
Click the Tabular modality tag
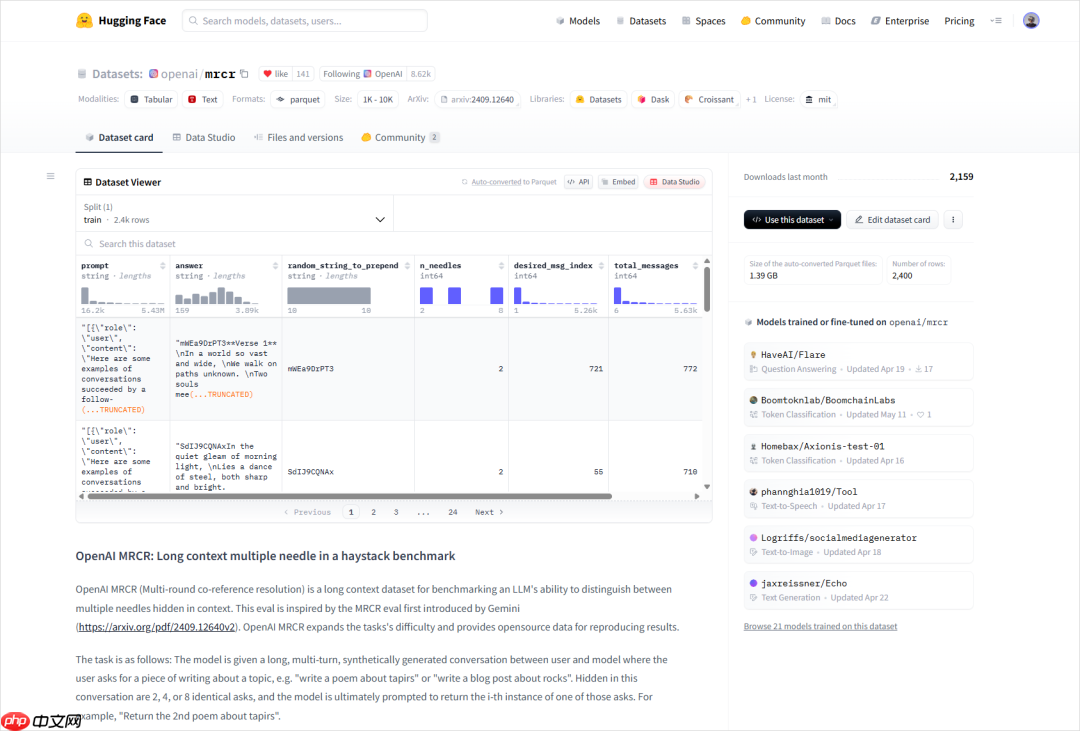tap(152, 99)
